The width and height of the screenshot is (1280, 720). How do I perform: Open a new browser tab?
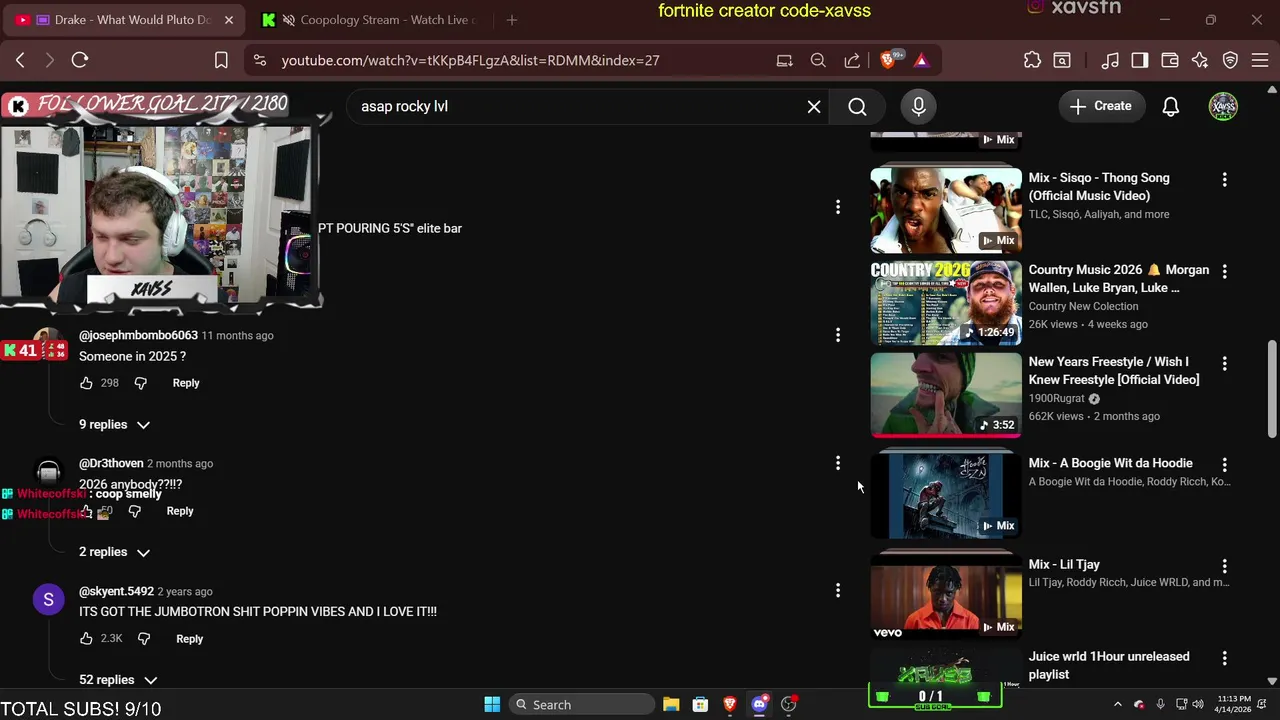tap(512, 20)
